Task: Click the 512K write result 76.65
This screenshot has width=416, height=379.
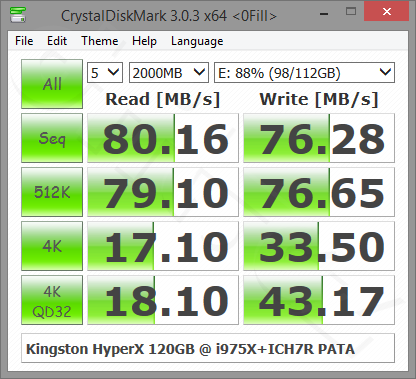Action: pyautogui.click(x=319, y=192)
